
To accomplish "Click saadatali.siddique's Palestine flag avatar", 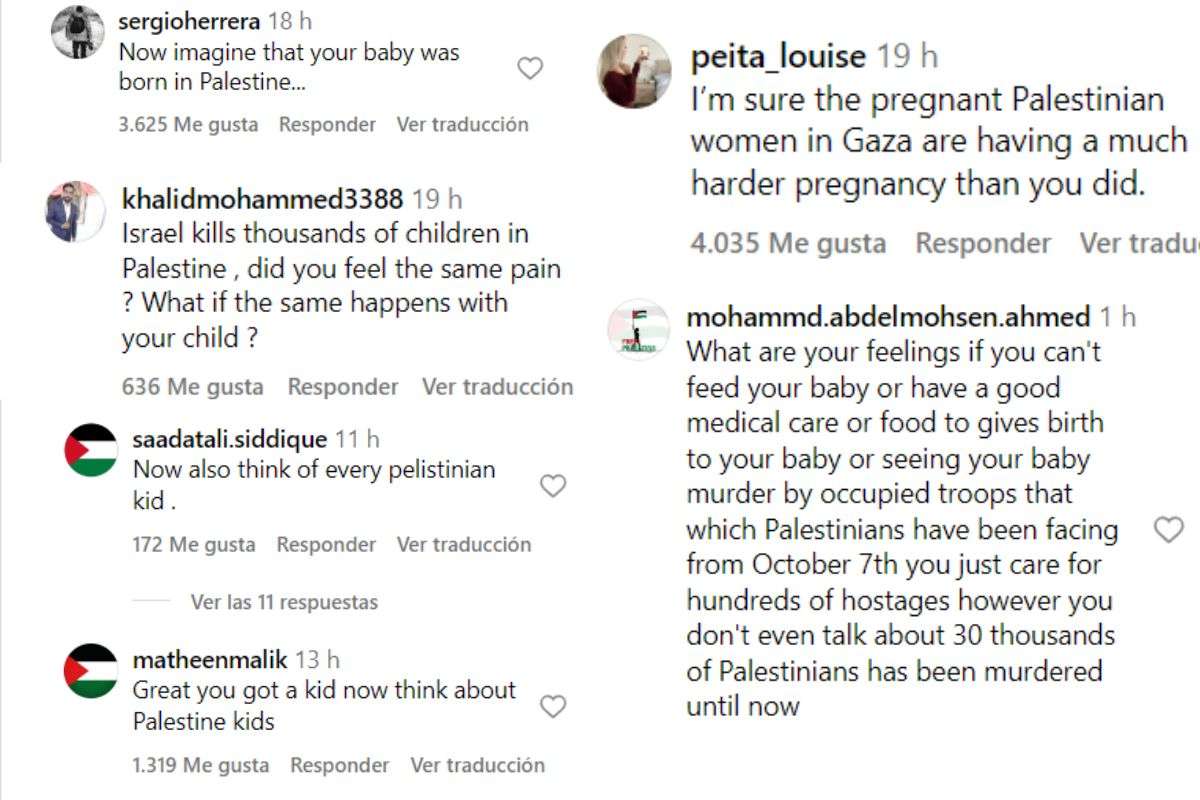I will point(91,450).
